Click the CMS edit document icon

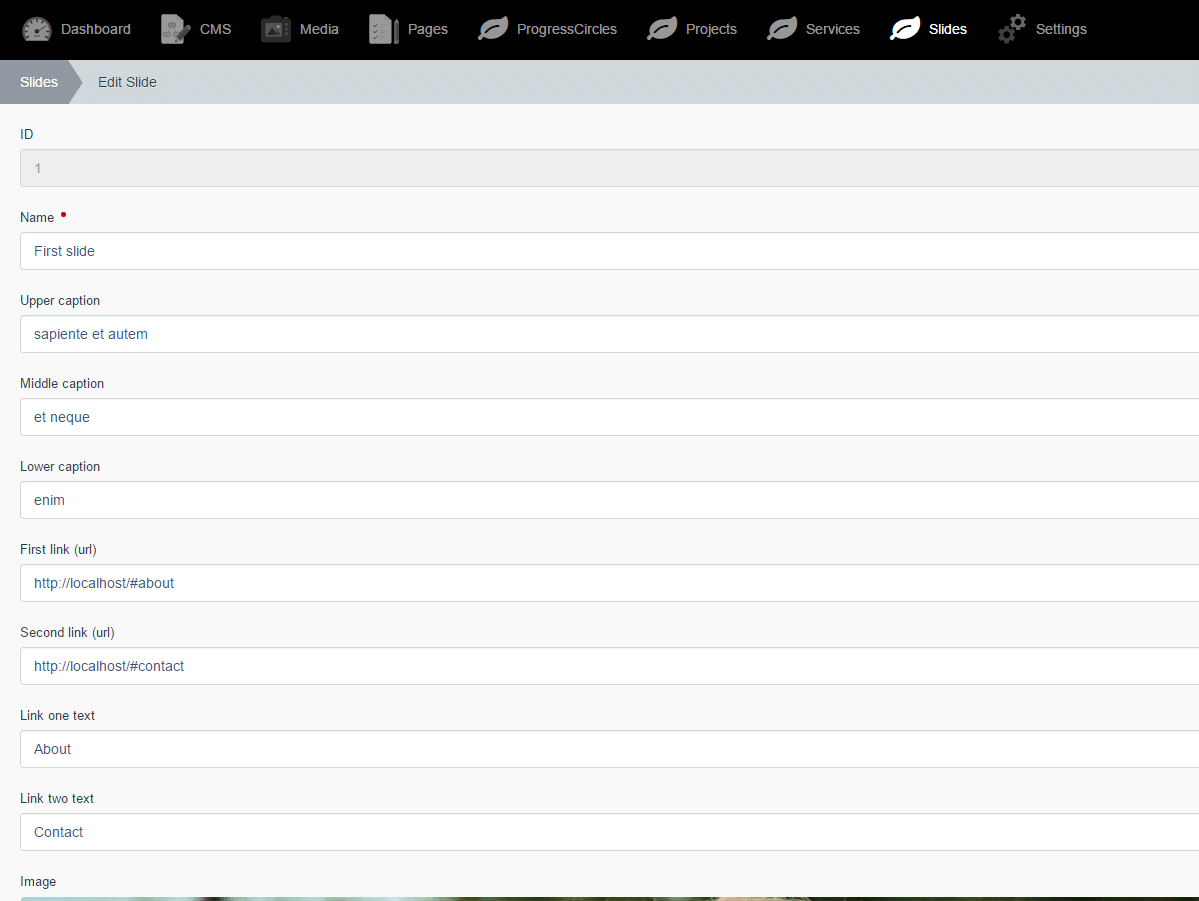tap(175, 29)
